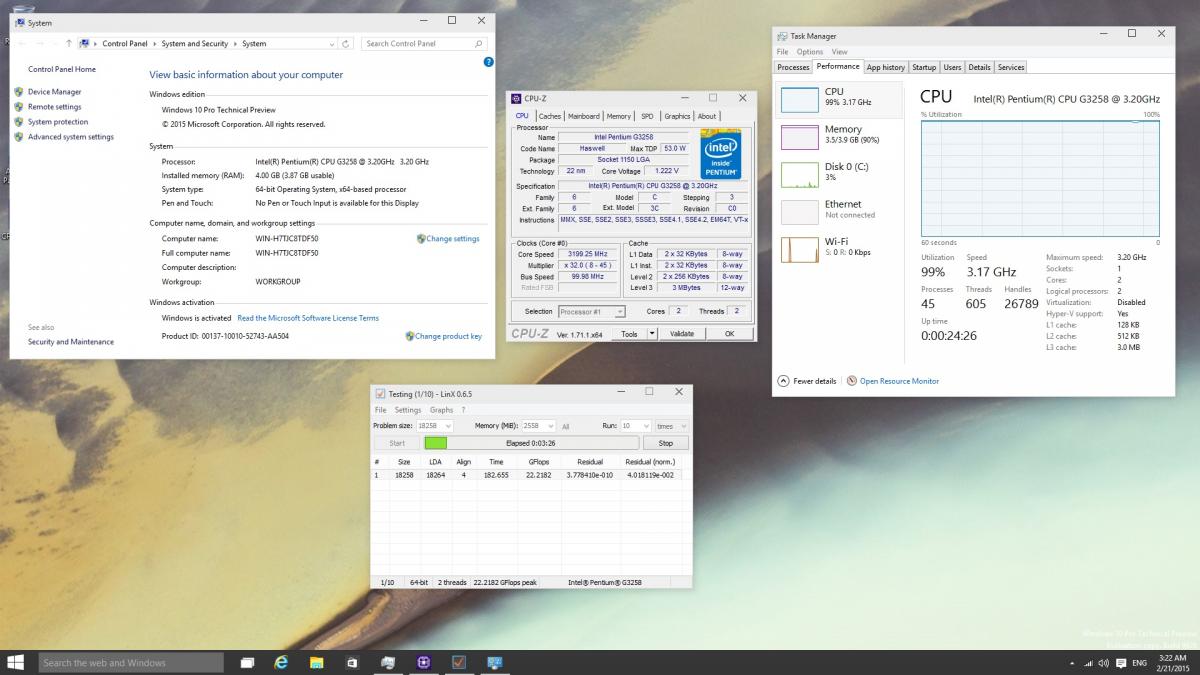Read the Microsoft Software License Terms link

click(x=308, y=318)
